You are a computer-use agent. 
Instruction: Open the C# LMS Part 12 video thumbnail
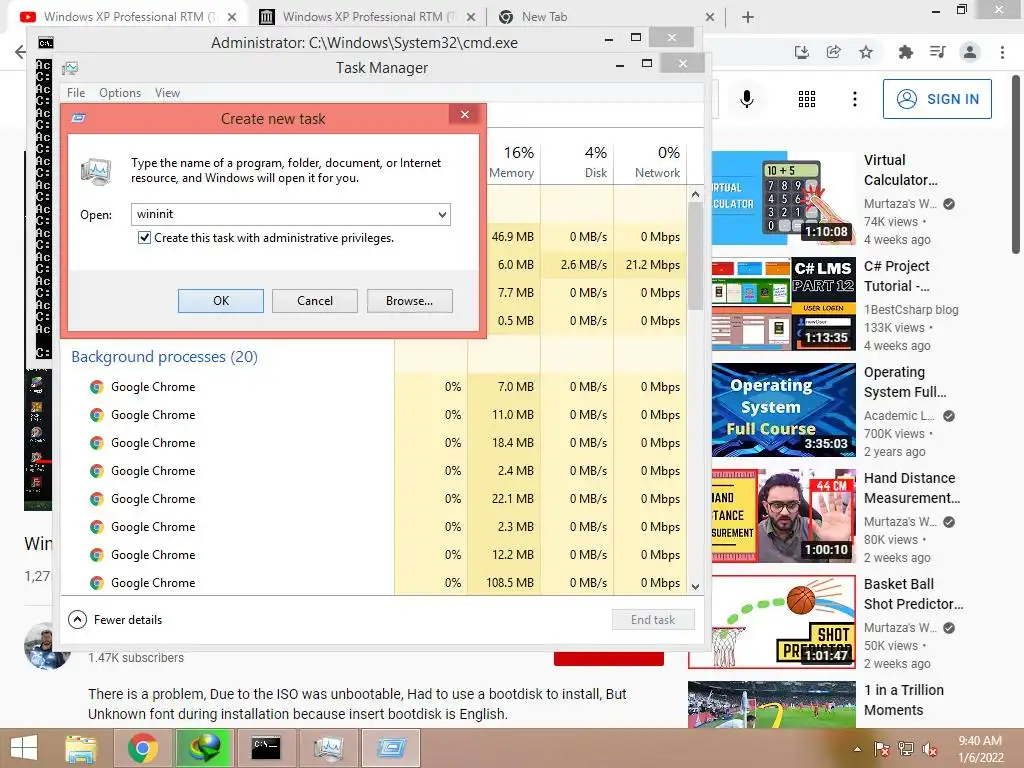783,304
